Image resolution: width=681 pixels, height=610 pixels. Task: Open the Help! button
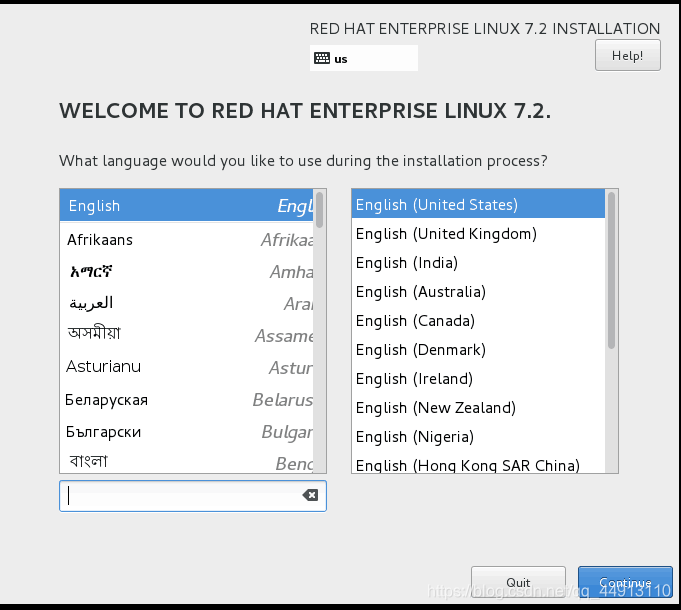tap(628, 55)
